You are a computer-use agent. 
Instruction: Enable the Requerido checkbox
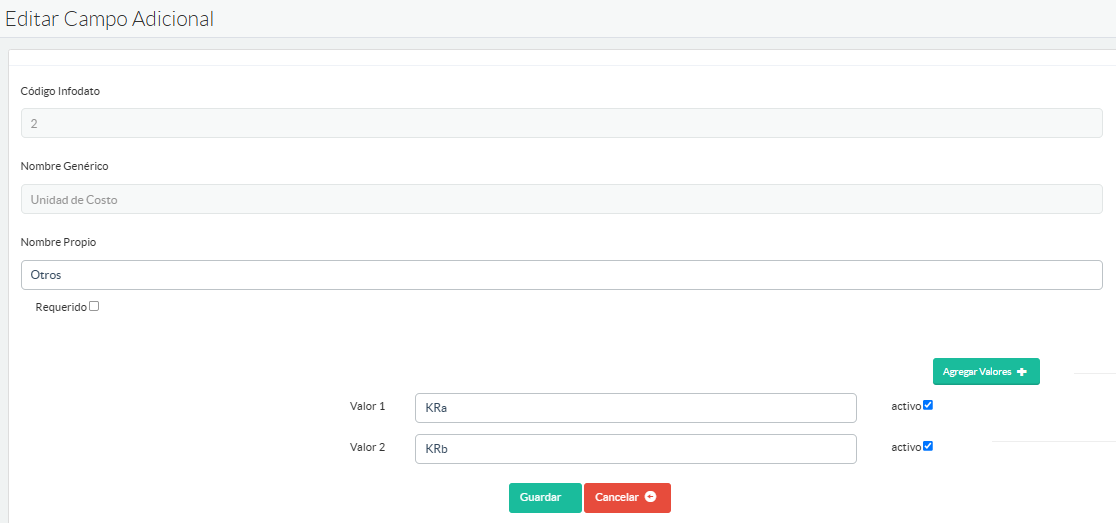click(x=94, y=307)
